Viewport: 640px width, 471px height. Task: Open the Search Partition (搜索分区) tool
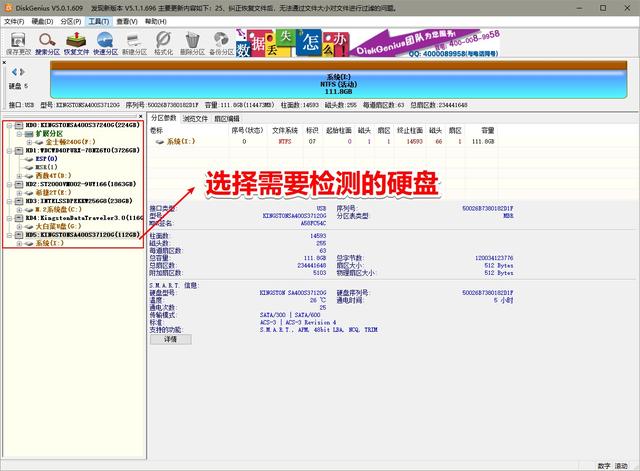click(47, 44)
